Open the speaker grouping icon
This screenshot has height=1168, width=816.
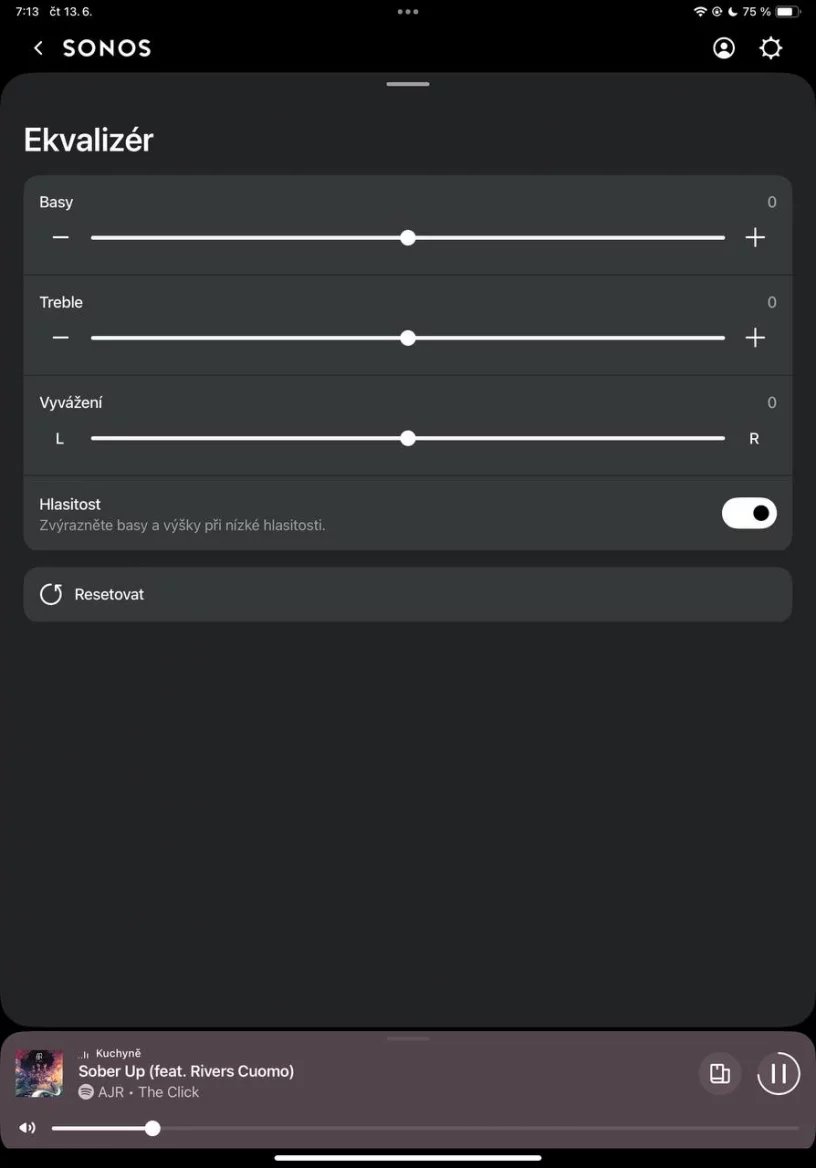(719, 1074)
